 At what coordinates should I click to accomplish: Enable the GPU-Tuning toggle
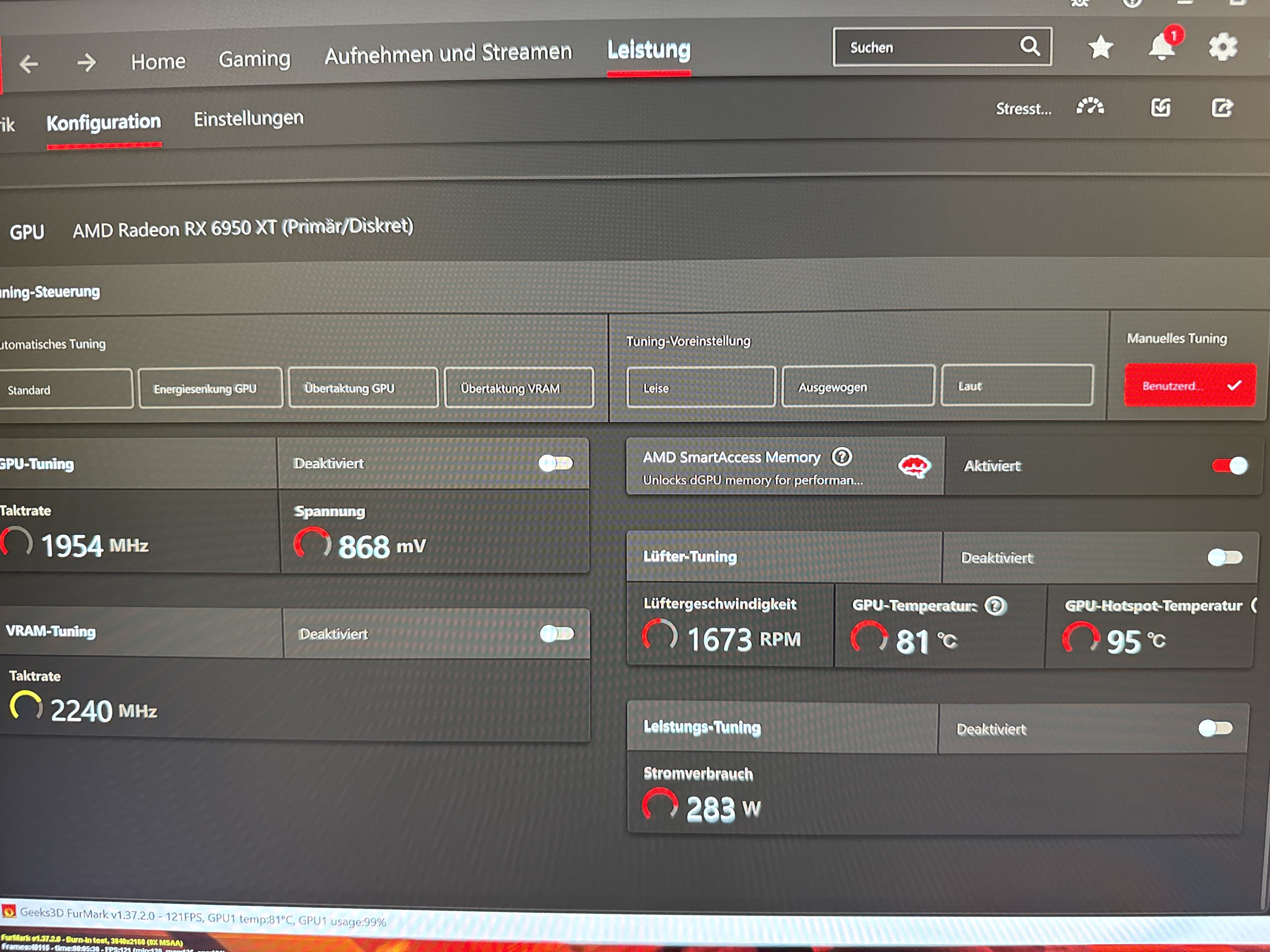pyautogui.click(x=556, y=463)
